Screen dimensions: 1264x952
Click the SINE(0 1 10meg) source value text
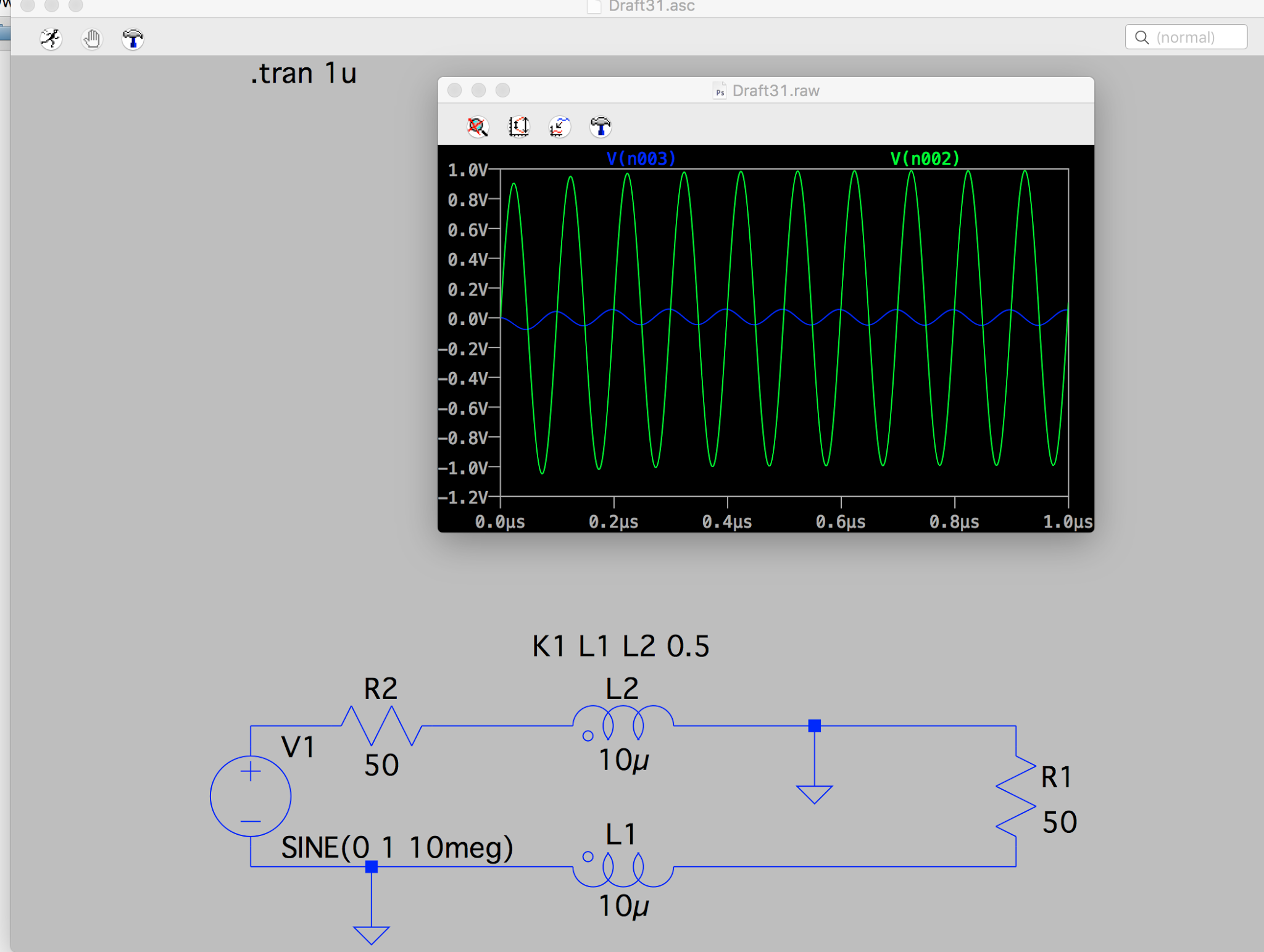(x=397, y=847)
